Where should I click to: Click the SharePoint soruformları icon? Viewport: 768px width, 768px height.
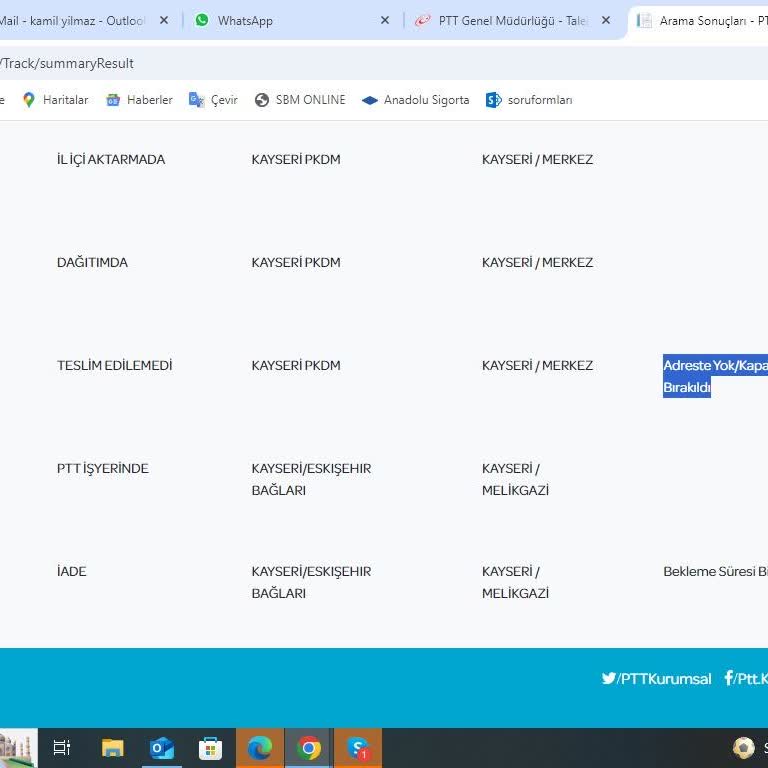pyautogui.click(x=493, y=100)
